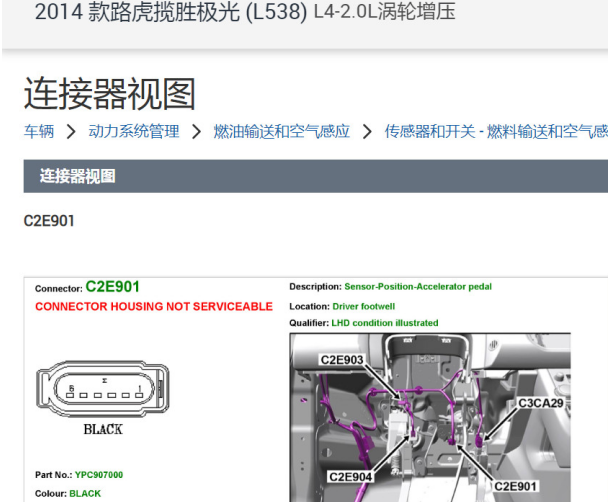Screen dimensions: 608x502
Task: Click the C2E901 label in the diagram
Action: [x=515, y=486]
